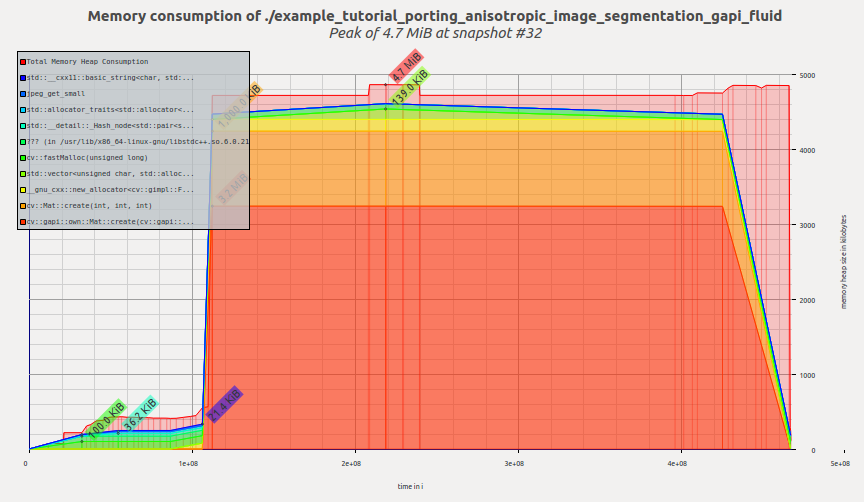Click the 'time in i' axis label
This screenshot has width=864, height=502.
pyautogui.click(x=410, y=486)
